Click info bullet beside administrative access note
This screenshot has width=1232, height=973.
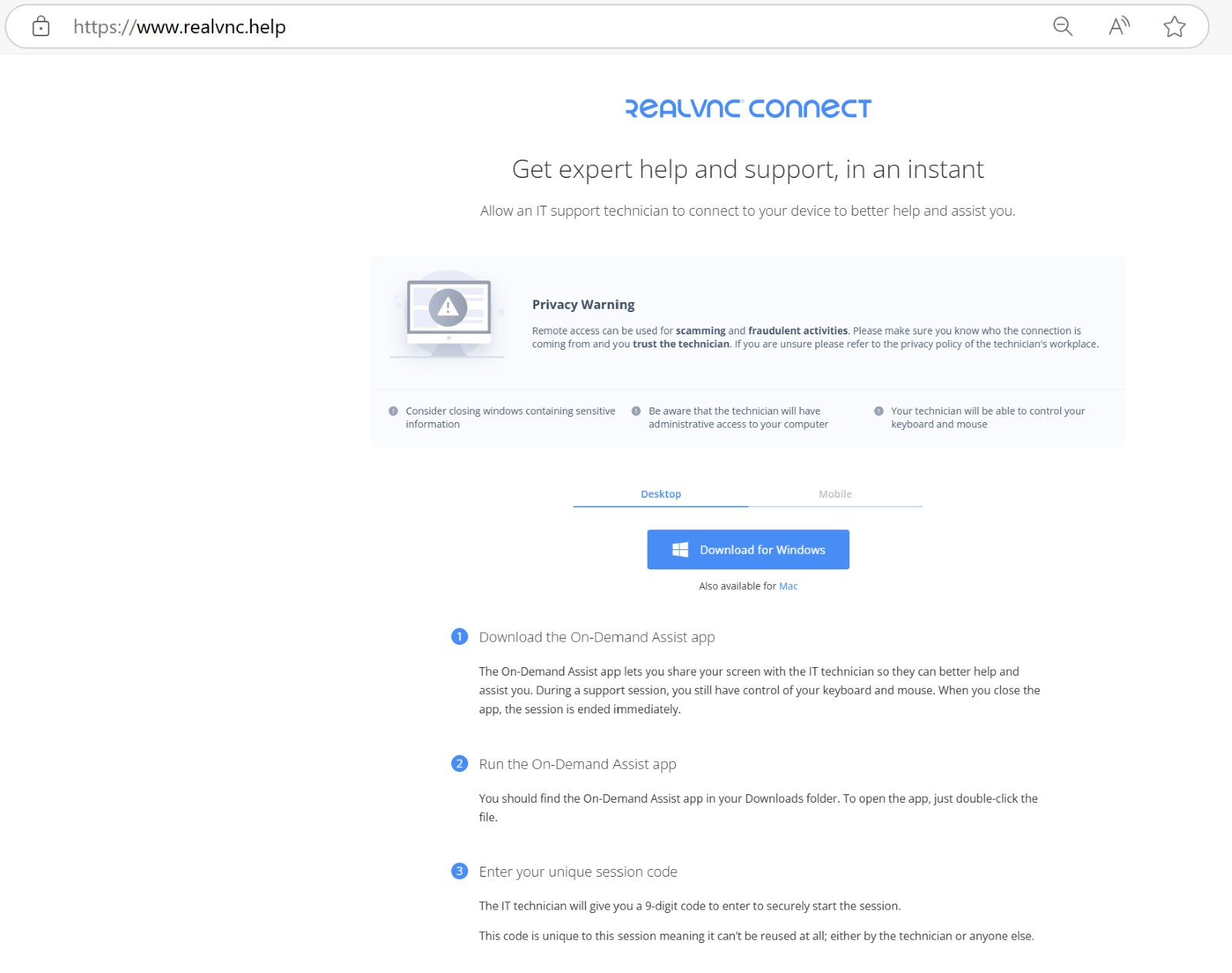click(x=636, y=411)
